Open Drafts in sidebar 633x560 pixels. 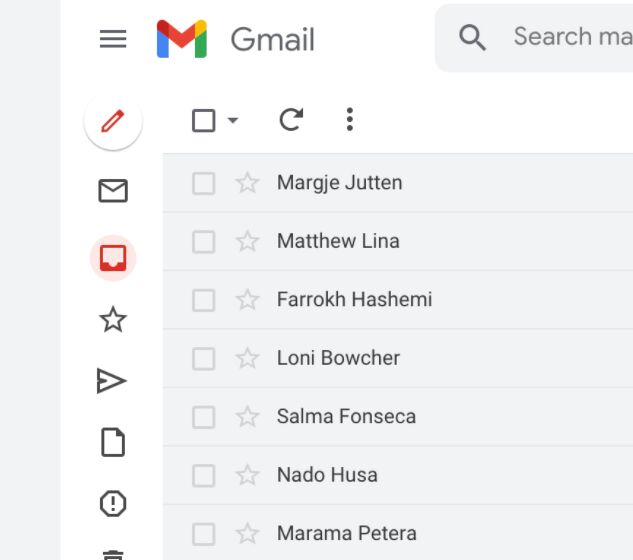[x=113, y=442]
